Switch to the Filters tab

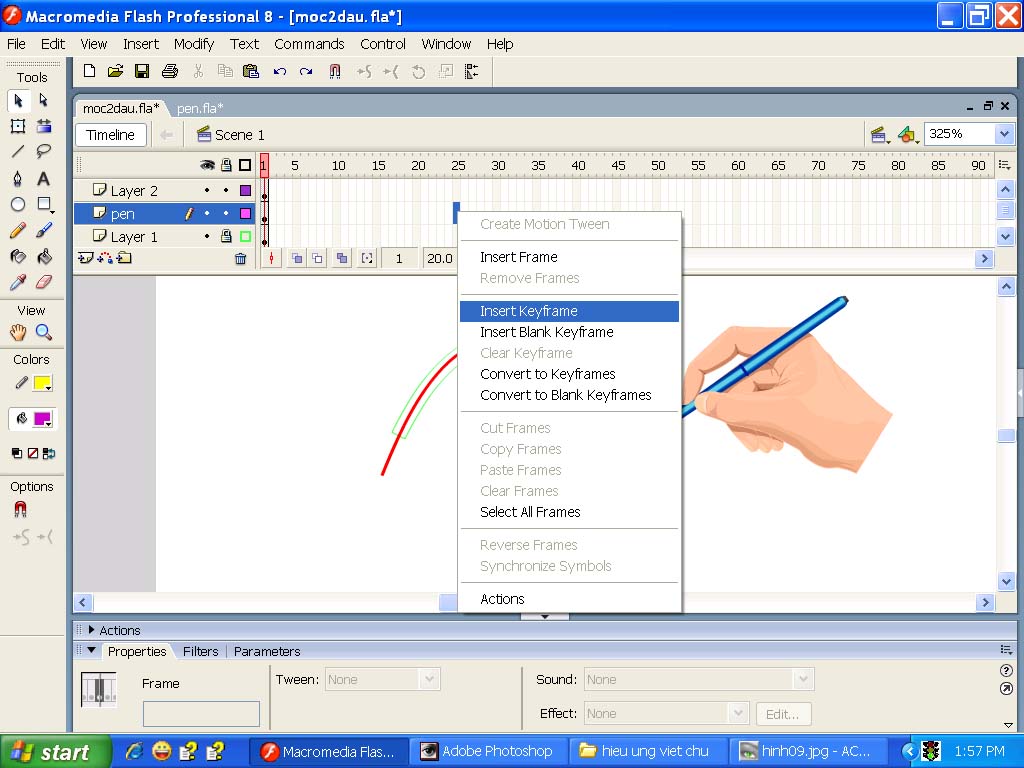(200, 651)
